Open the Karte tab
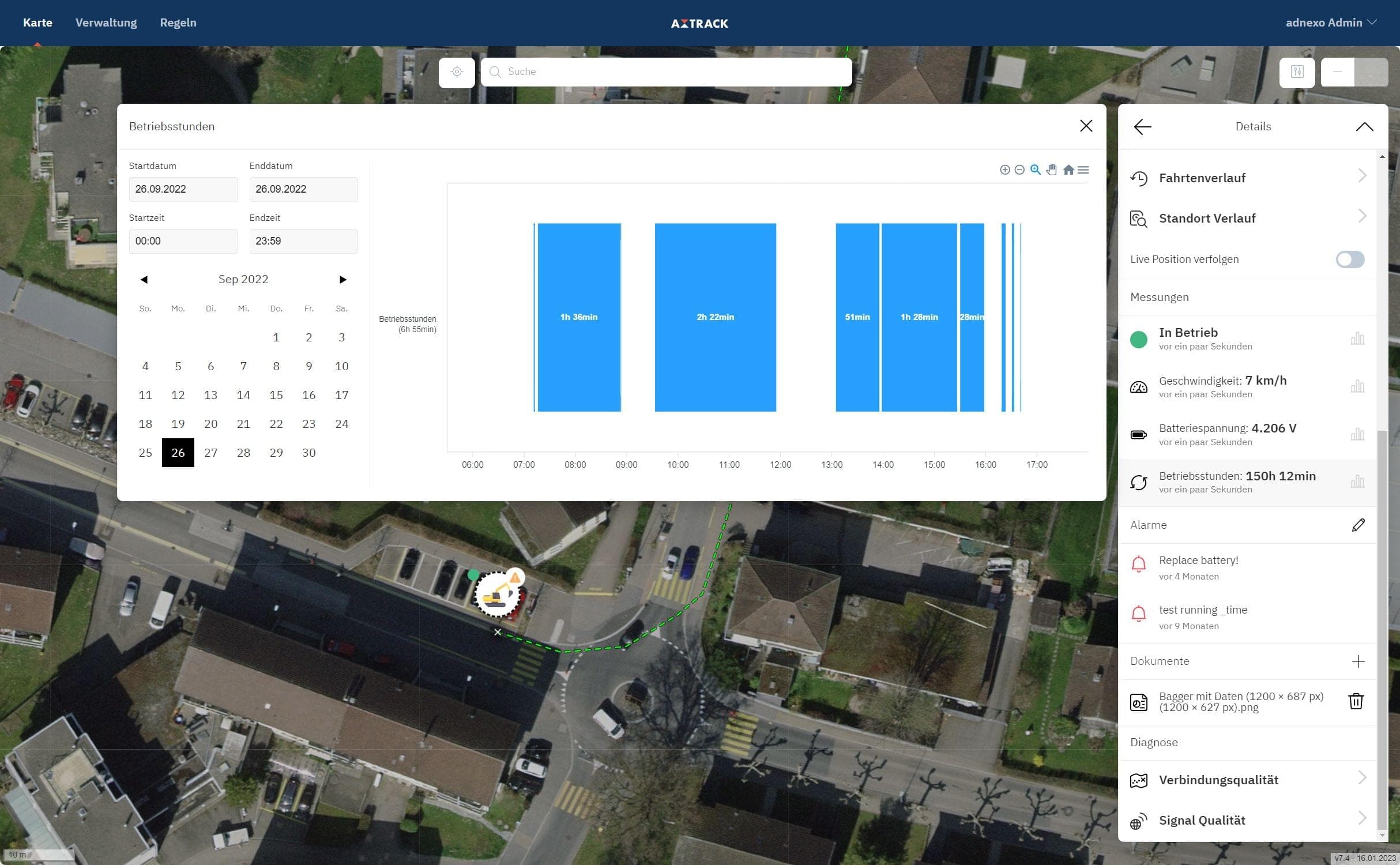The width and height of the screenshot is (1400, 865). pos(37,22)
